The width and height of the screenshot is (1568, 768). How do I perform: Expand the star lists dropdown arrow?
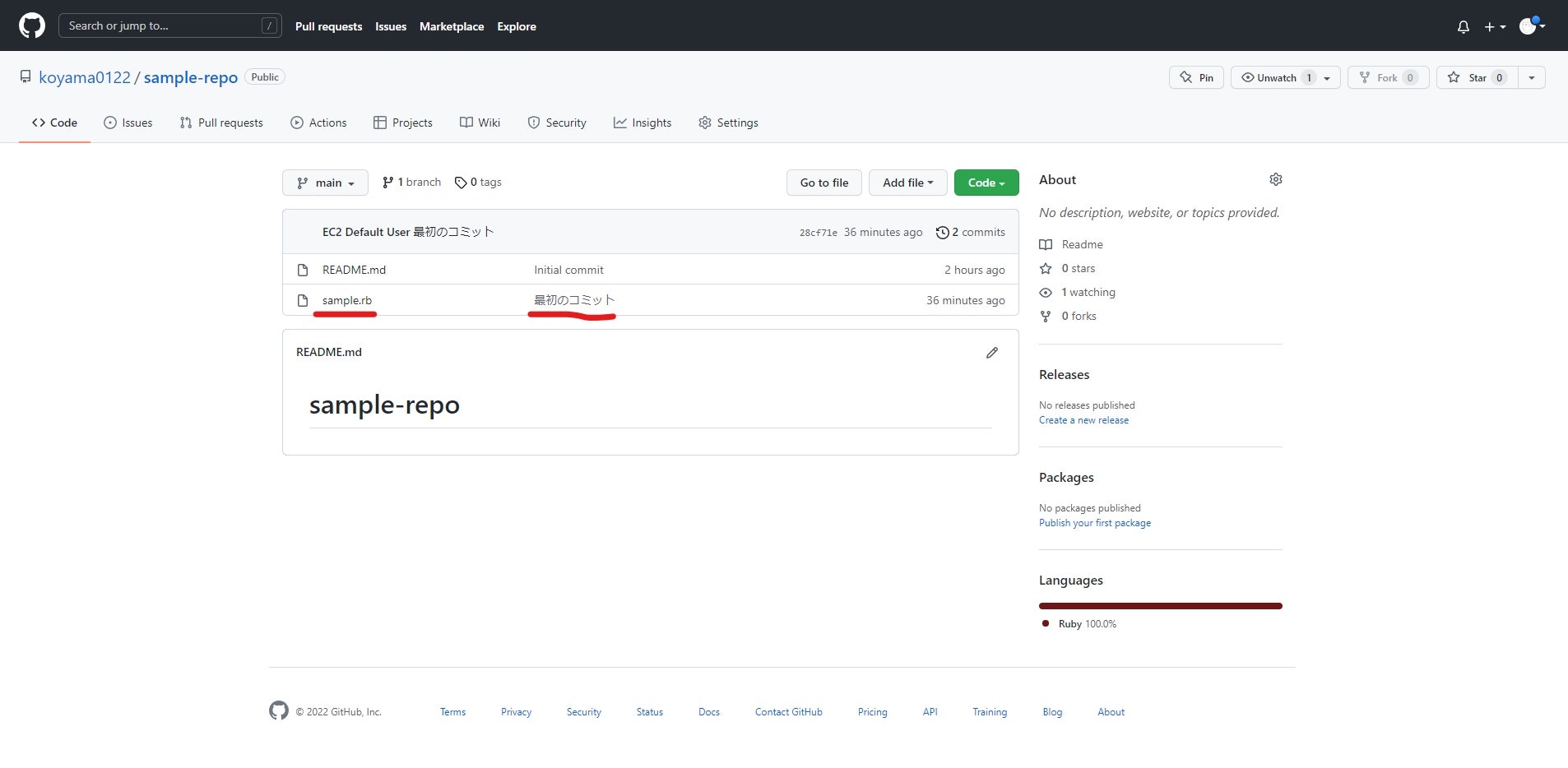click(x=1531, y=77)
